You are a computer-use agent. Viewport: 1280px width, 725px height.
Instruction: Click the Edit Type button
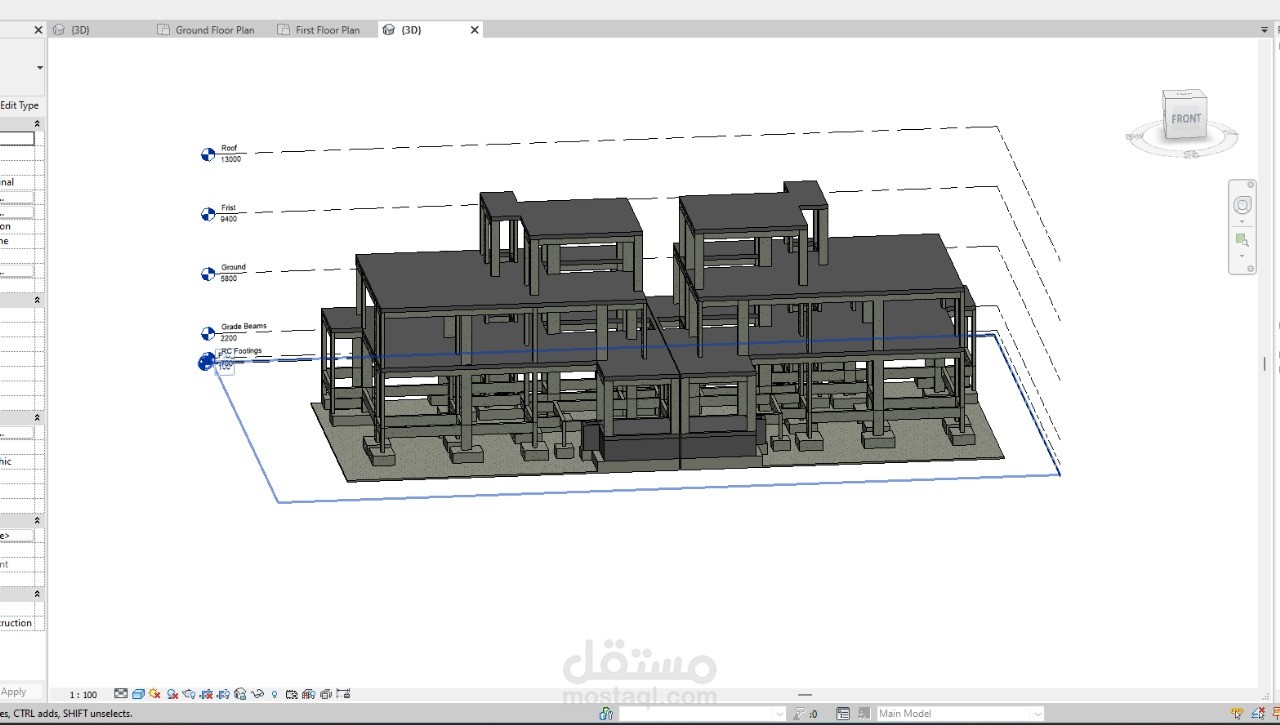click(x=19, y=105)
